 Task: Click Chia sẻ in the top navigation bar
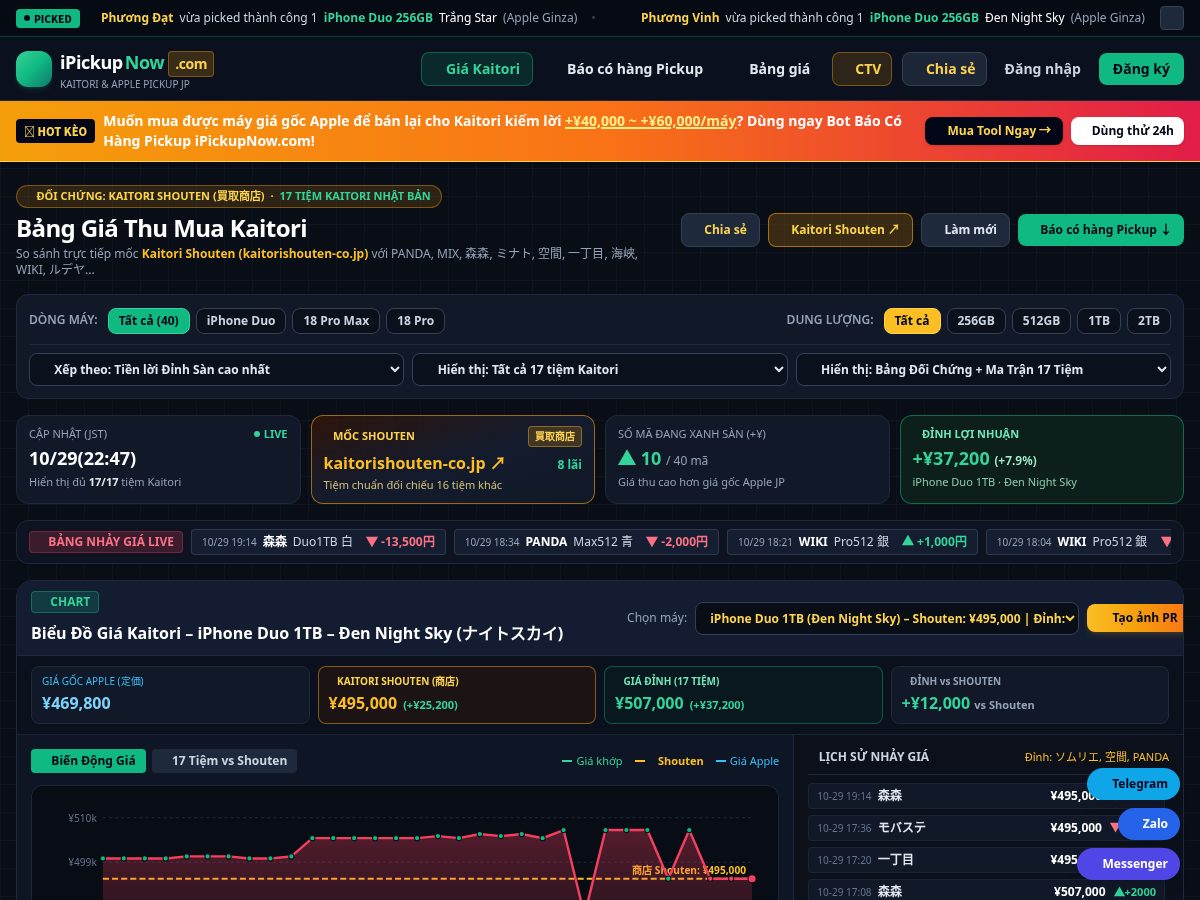tap(944, 69)
